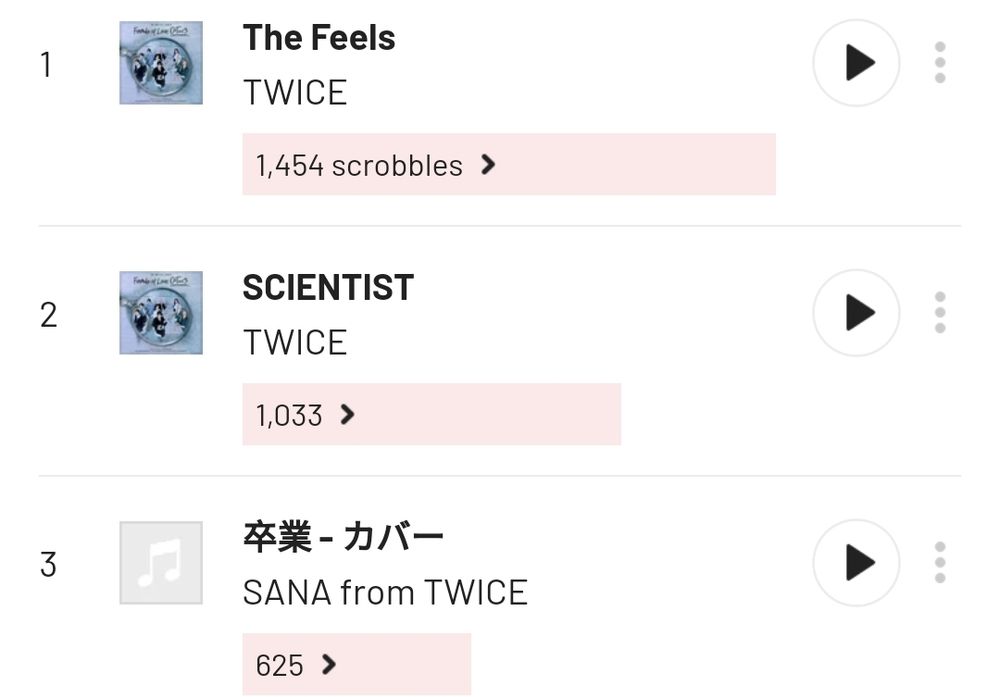Open SANA from TWICE artist page
This screenshot has height=697, width=1000.
point(385,593)
